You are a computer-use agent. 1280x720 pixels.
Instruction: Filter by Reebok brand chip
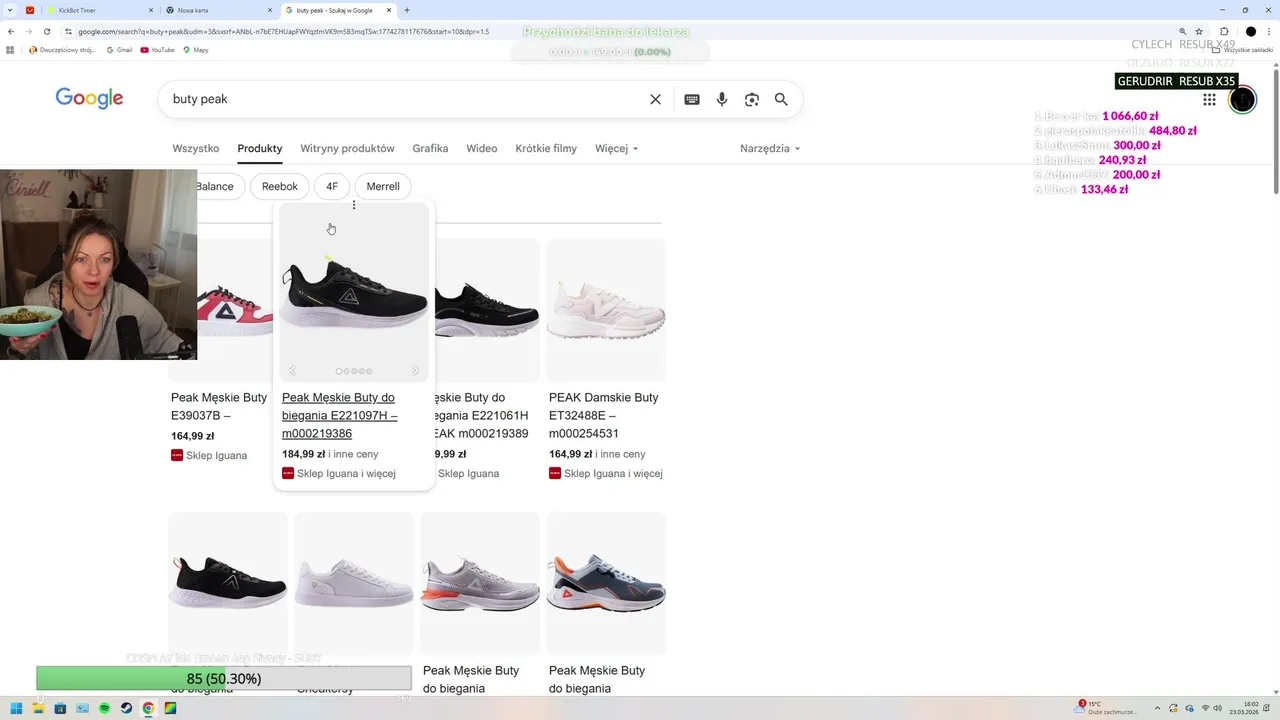coord(280,186)
